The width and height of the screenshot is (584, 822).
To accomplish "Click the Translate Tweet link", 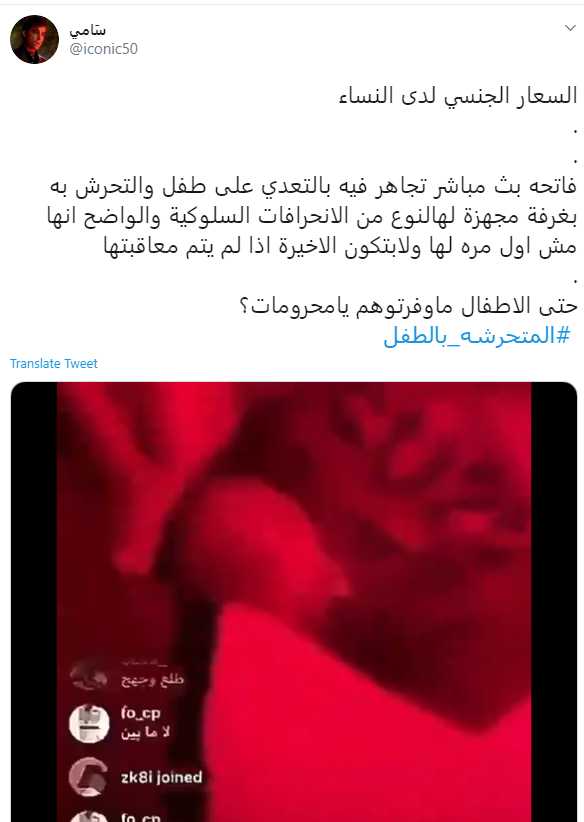I will (53, 363).
